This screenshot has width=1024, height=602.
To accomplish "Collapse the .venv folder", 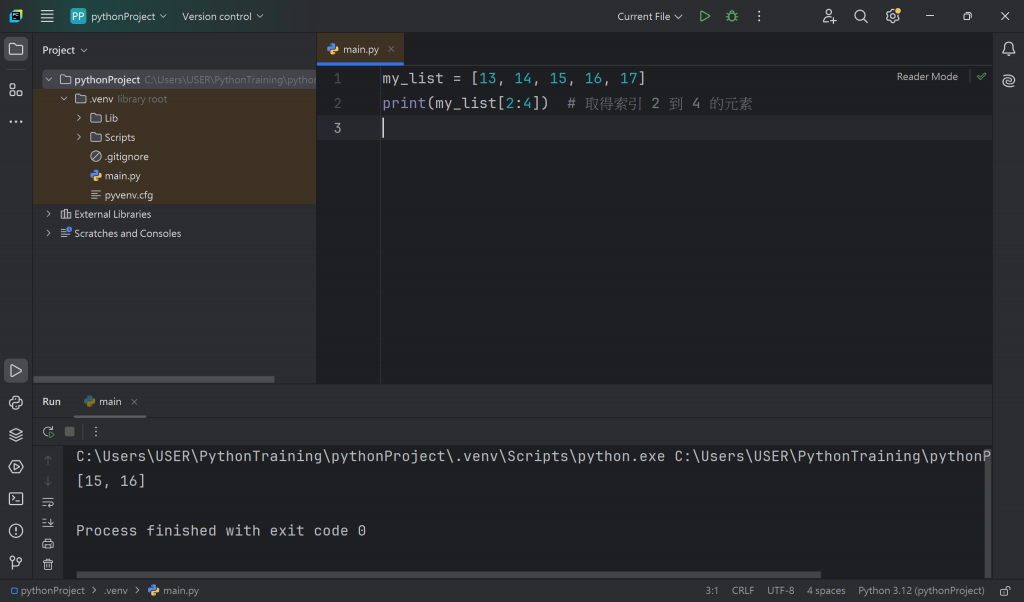I will click(x=64, y=99).
